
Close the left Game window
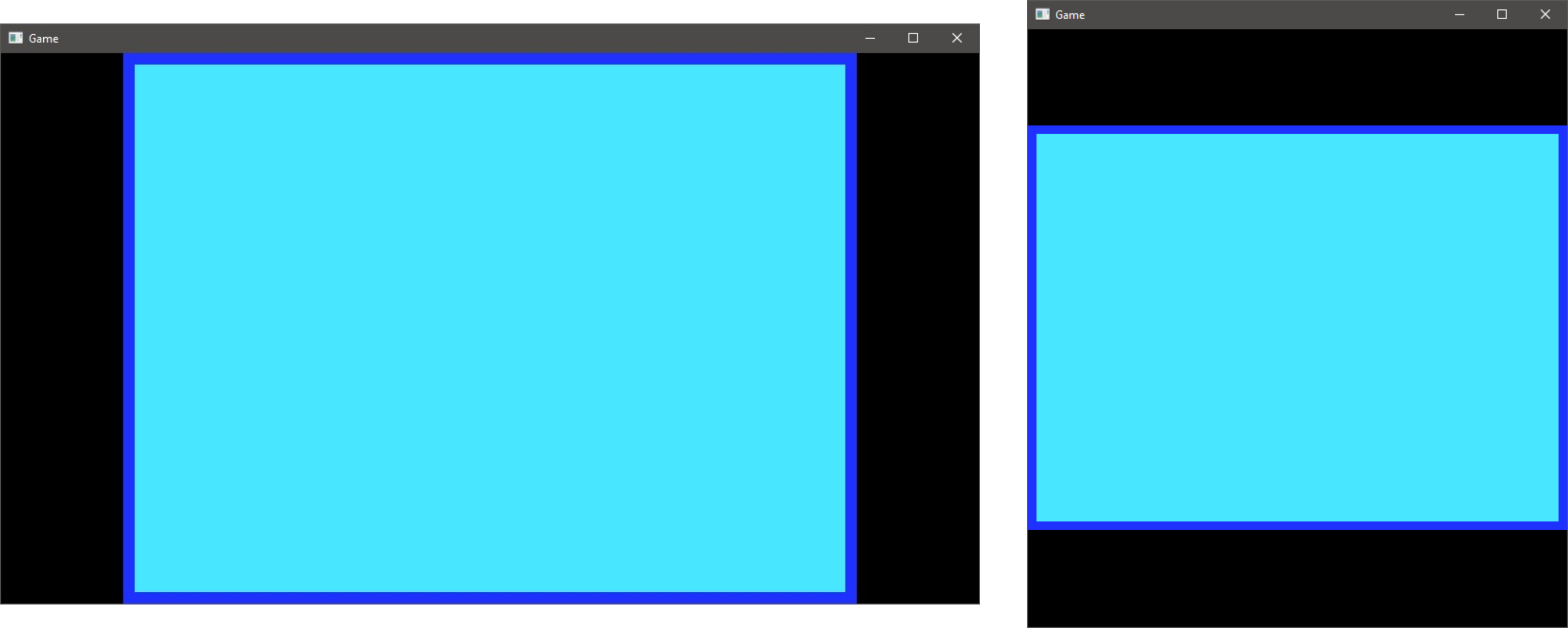point(957,39)
